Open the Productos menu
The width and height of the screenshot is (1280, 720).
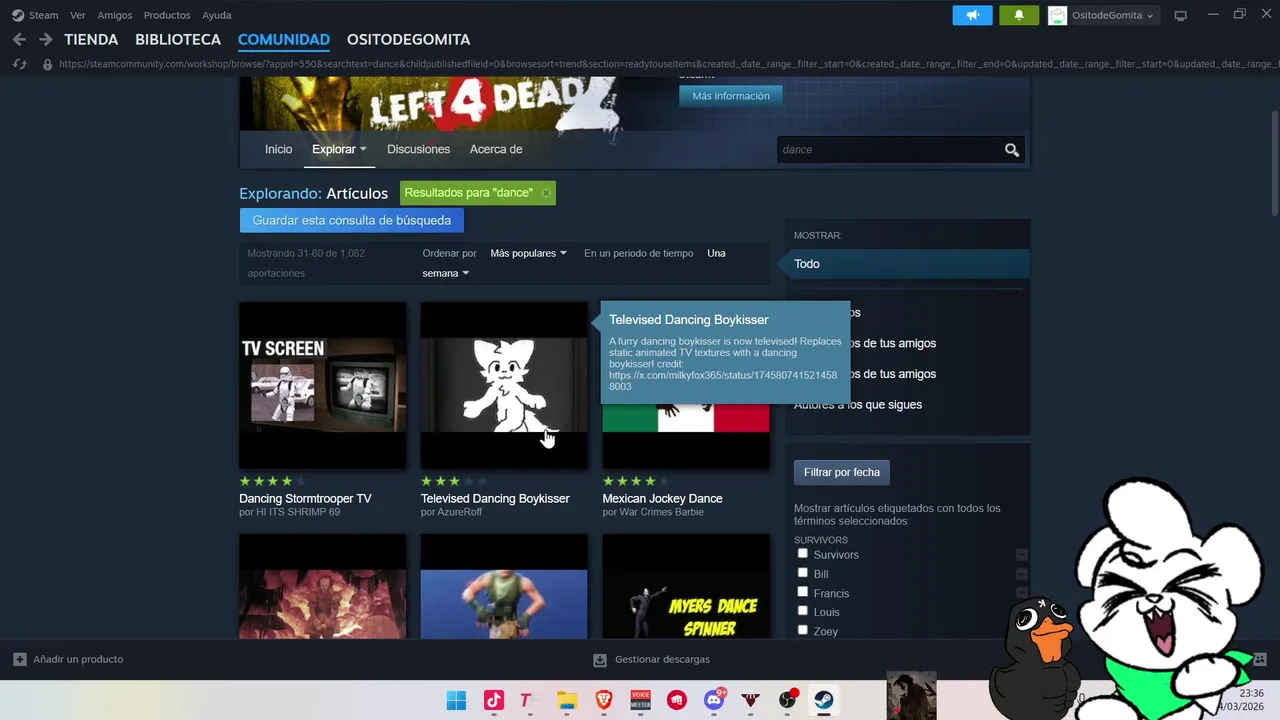pos(167,15)
